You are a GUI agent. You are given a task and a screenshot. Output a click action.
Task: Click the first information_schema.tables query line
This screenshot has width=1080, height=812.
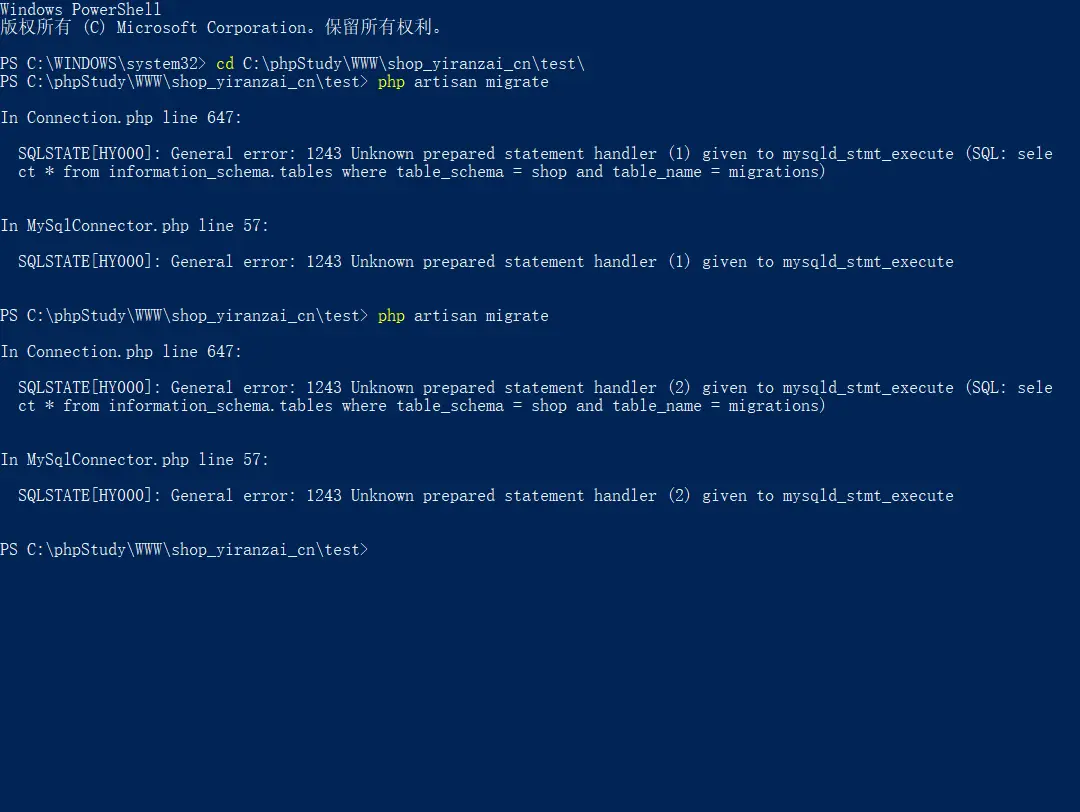(x=422, y=172)
